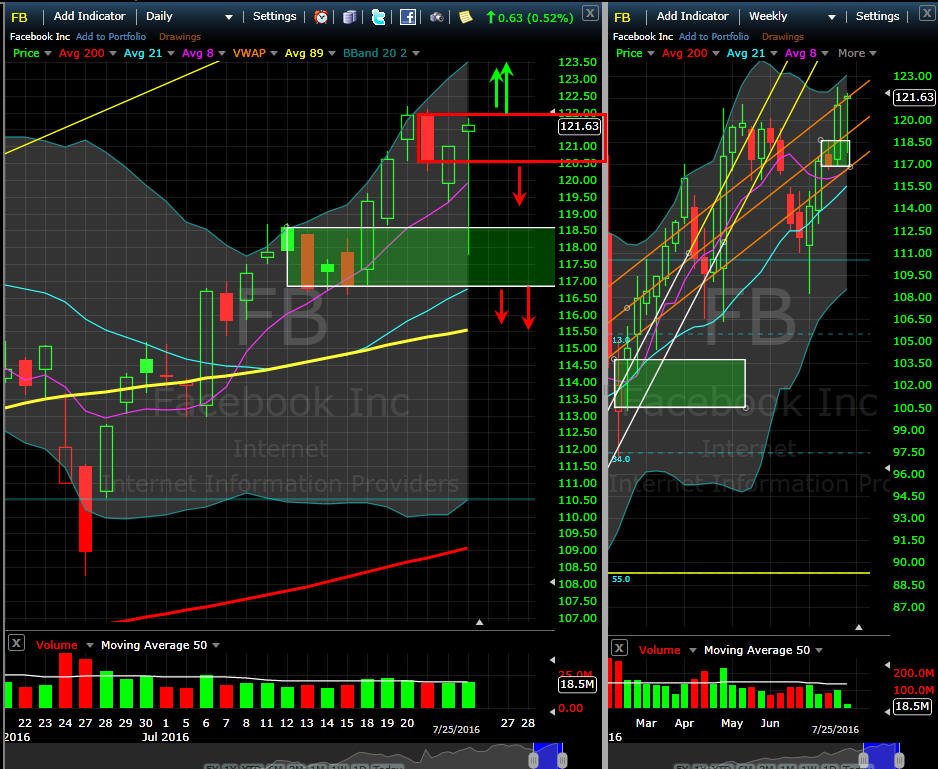Click the FB ticker symbol in daily chart
The image size is (938, 769).
(19, 17)
